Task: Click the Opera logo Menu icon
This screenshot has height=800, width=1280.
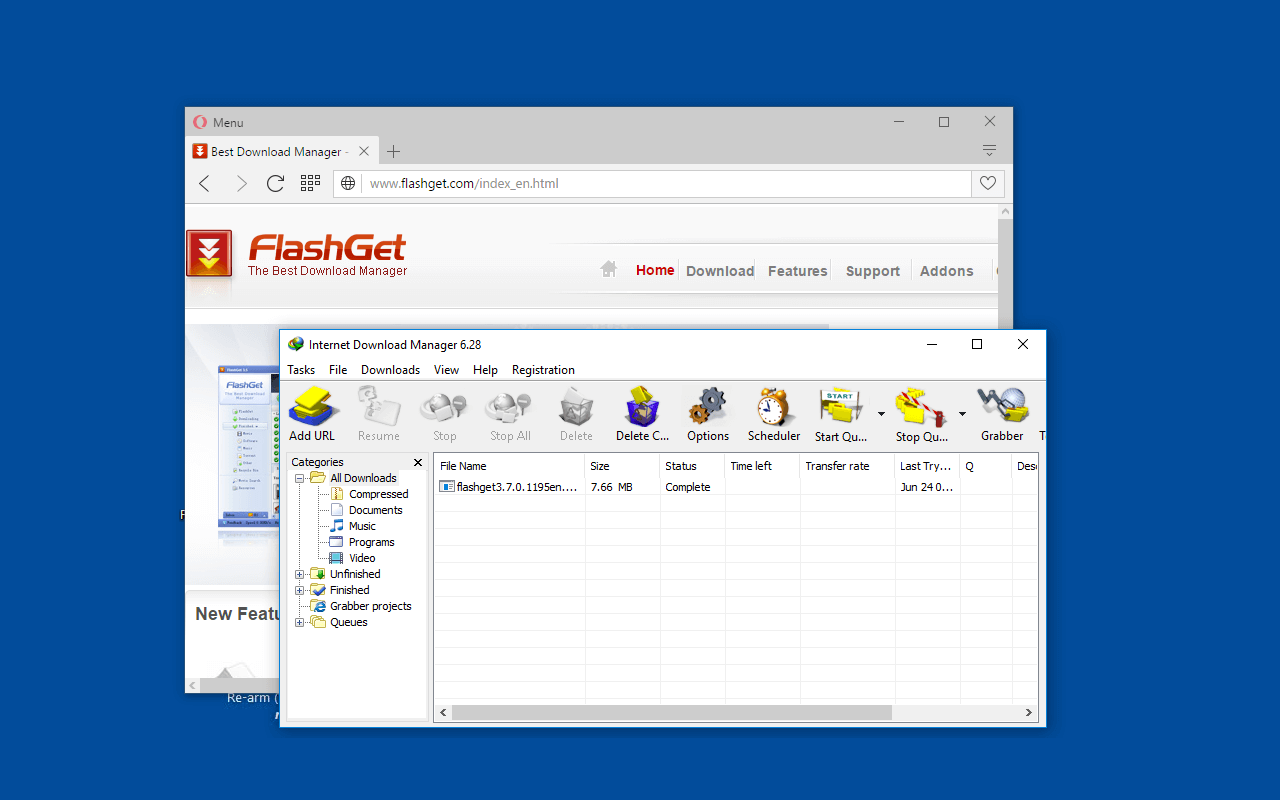Action: pos(200,122)
